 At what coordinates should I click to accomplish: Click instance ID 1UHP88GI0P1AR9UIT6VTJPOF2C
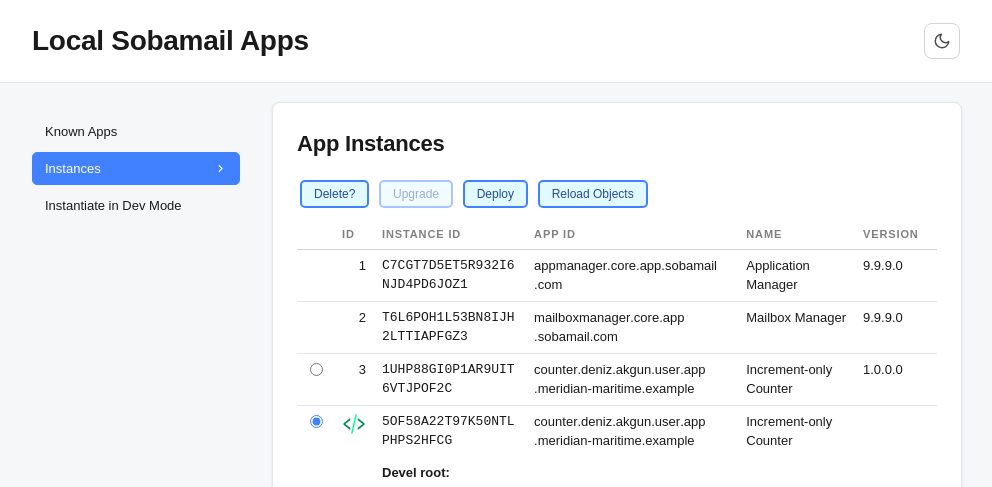[x=448, y=379]
